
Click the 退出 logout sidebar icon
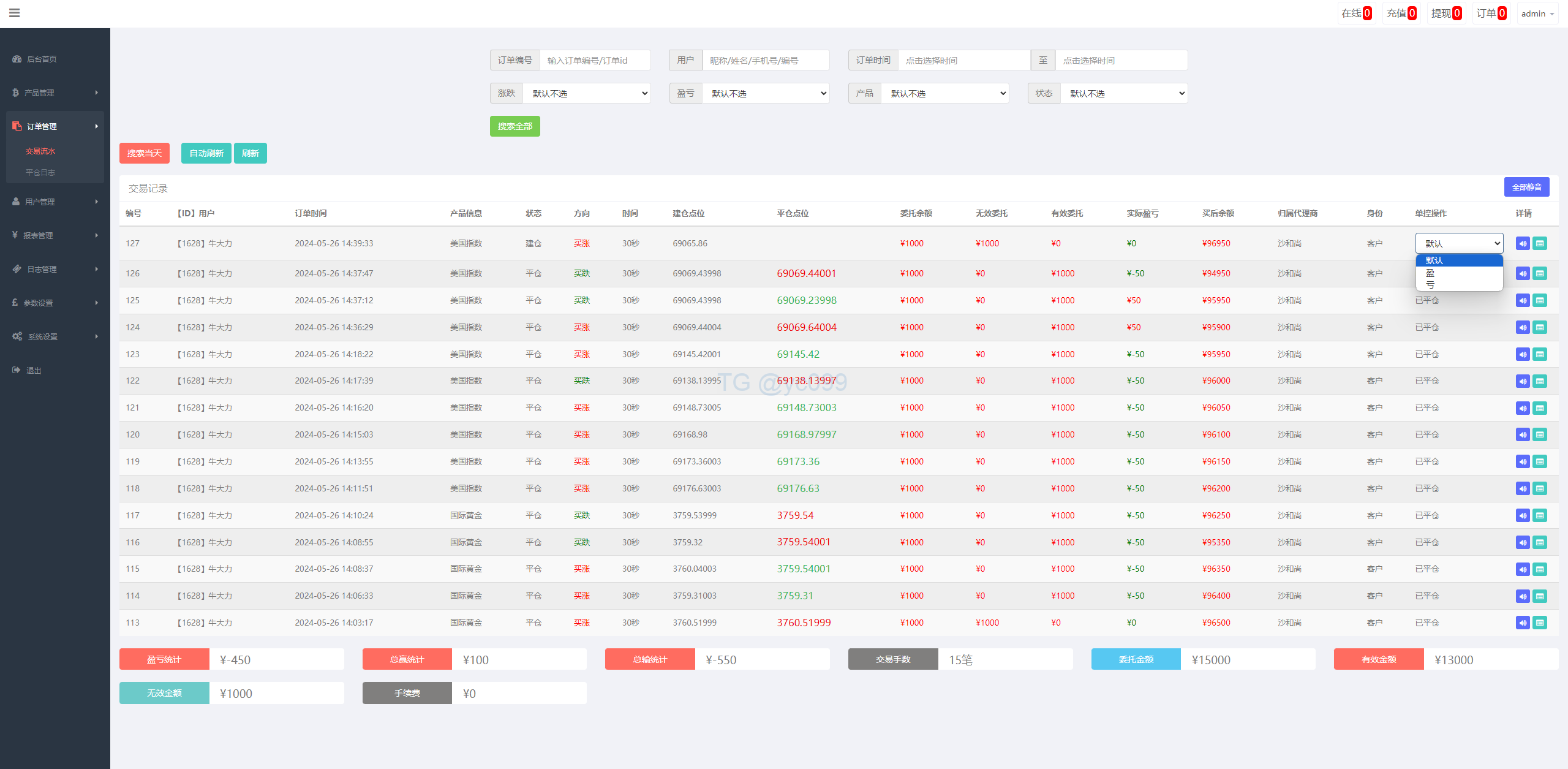click(x=17, y=370)
